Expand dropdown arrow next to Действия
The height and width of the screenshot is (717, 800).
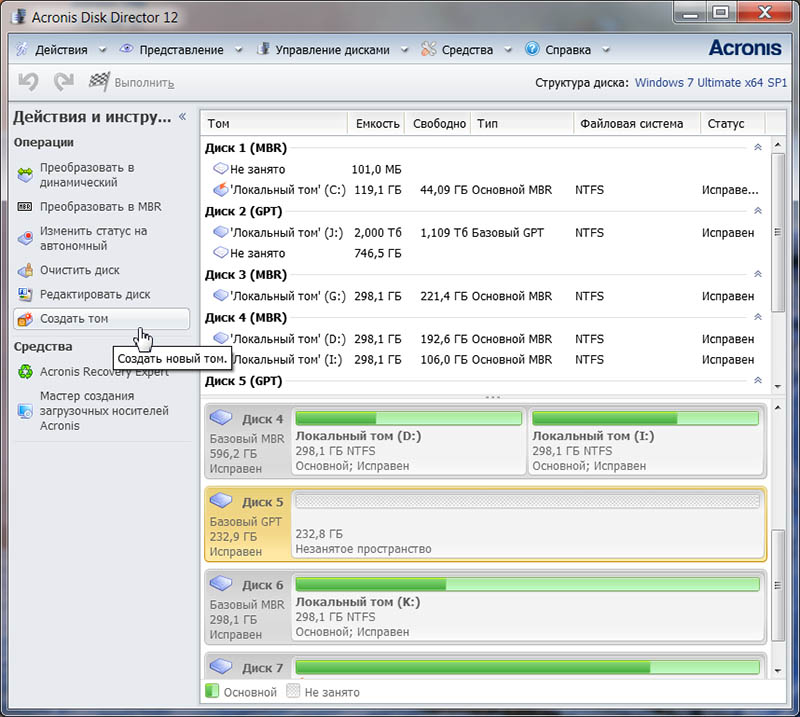click(x=103, y=50)
